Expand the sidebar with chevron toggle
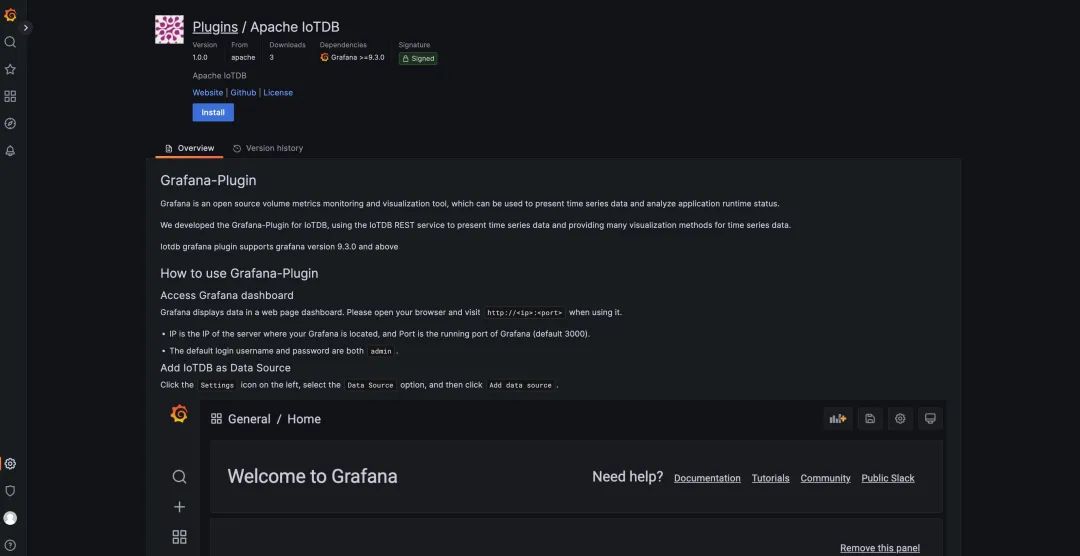Screen dimensions: 1080x556 26,28
